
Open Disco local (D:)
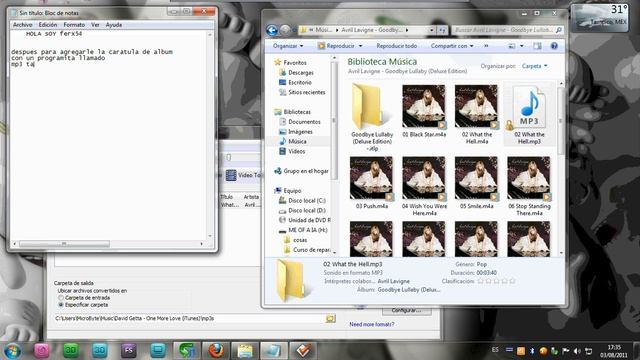307,210
